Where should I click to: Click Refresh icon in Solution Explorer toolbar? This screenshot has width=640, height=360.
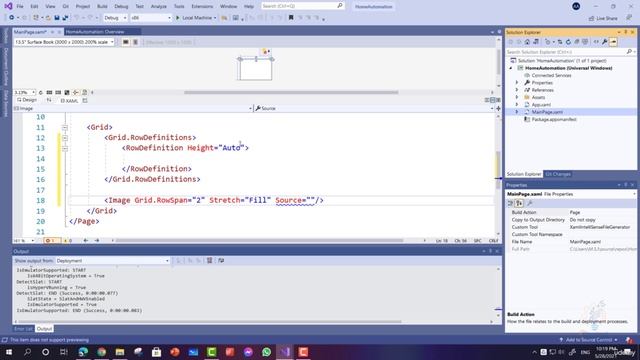tap(568, 42)
